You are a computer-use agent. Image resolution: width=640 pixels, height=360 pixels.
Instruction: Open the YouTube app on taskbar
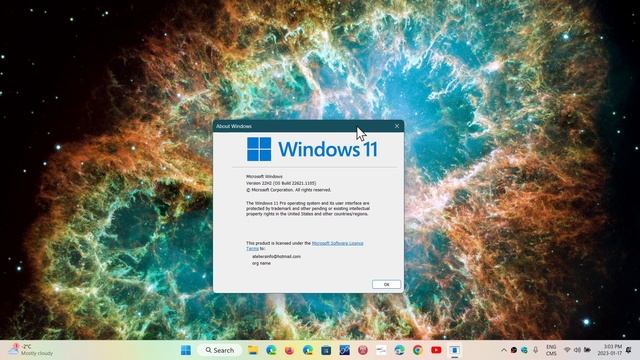436,350
